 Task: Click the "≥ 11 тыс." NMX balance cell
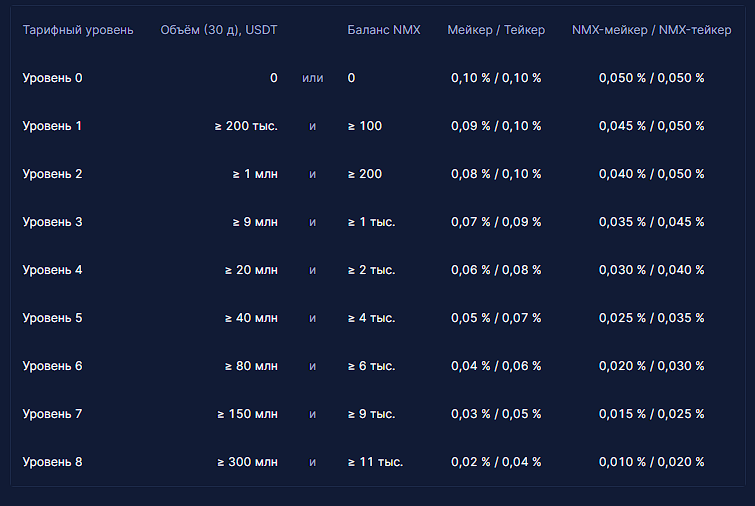click(x=375, y=462)
